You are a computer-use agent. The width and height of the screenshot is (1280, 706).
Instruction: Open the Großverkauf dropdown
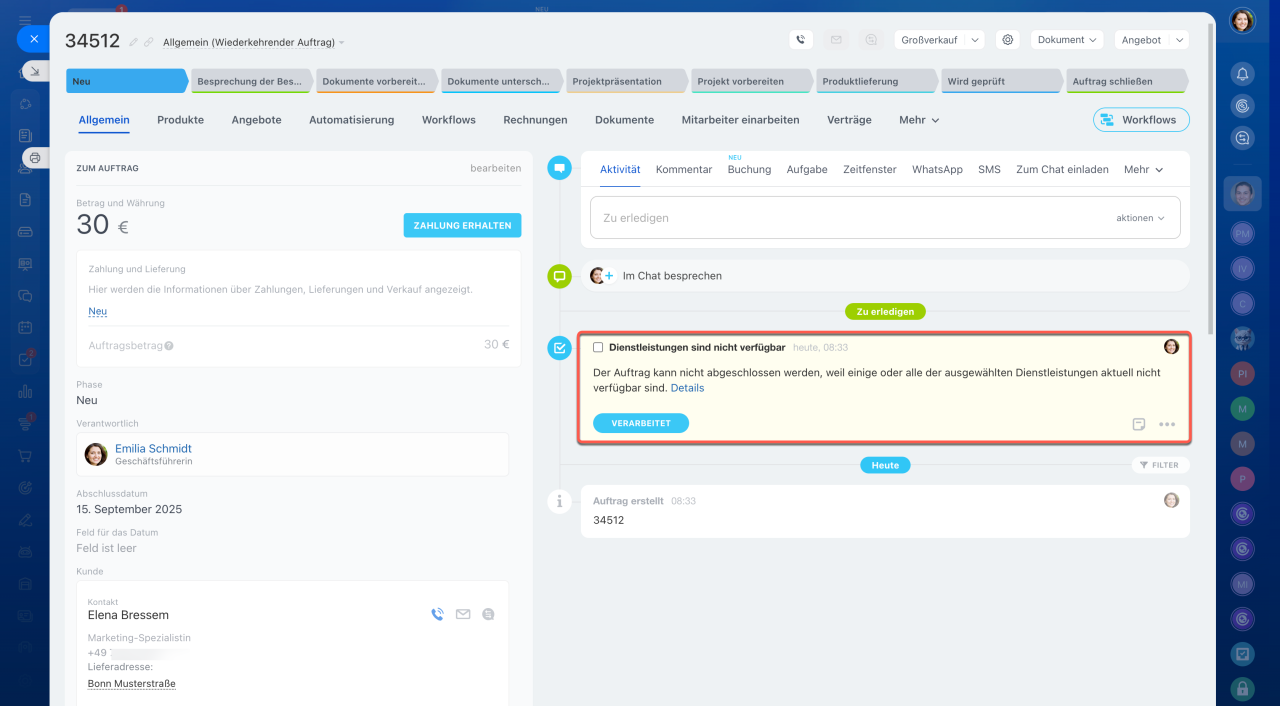939,40
